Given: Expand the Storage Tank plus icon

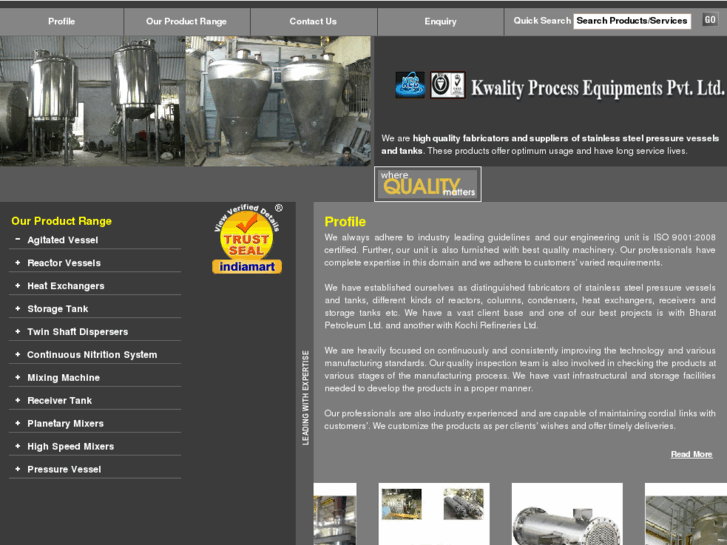Looking at the screenshot, I should [x=18, y=308].
